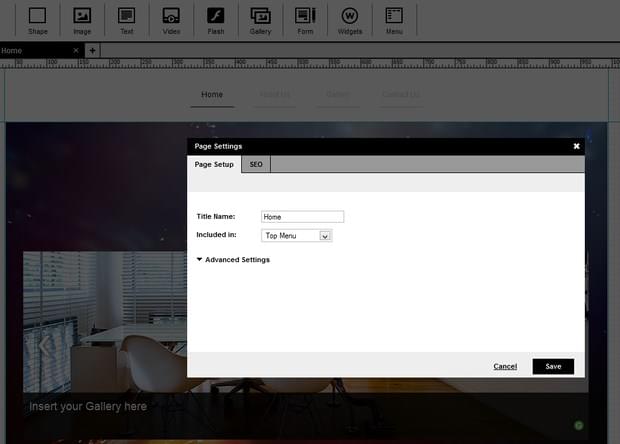Click the Insert your Gallery here text
This screenshot has height=444, width=620.
[x=88, y=406]
